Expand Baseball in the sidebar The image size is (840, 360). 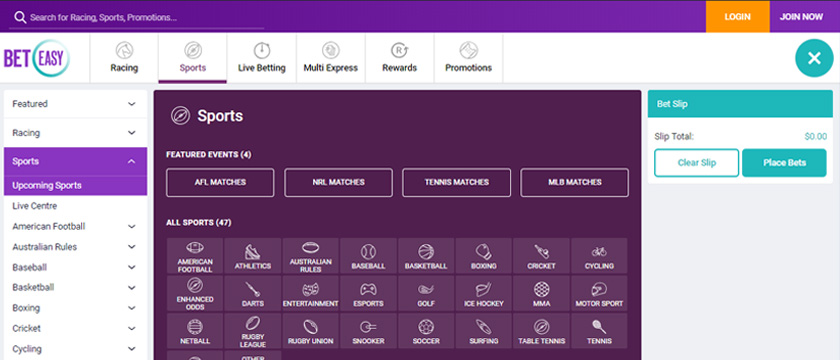click(x=75, y=267)
